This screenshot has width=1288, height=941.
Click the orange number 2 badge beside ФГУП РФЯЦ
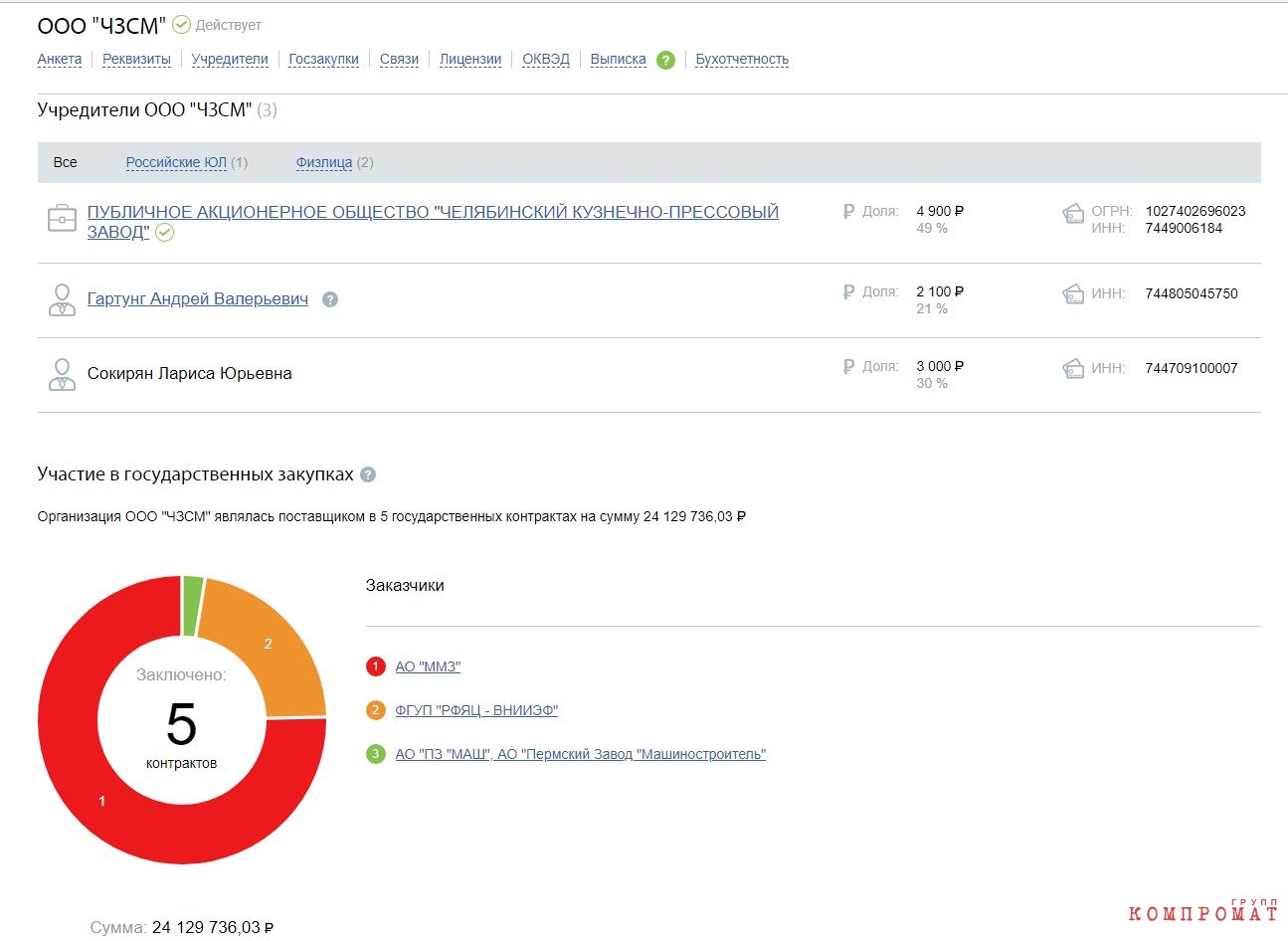(375, 710)
